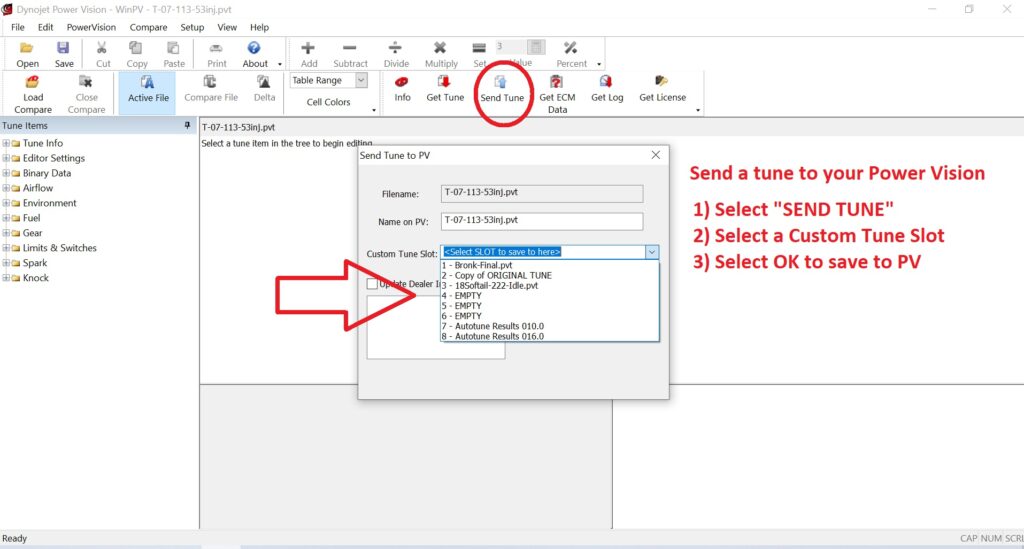Open the Table Range dropdown
Screen dimensions: 1024x549
(329, 81)
